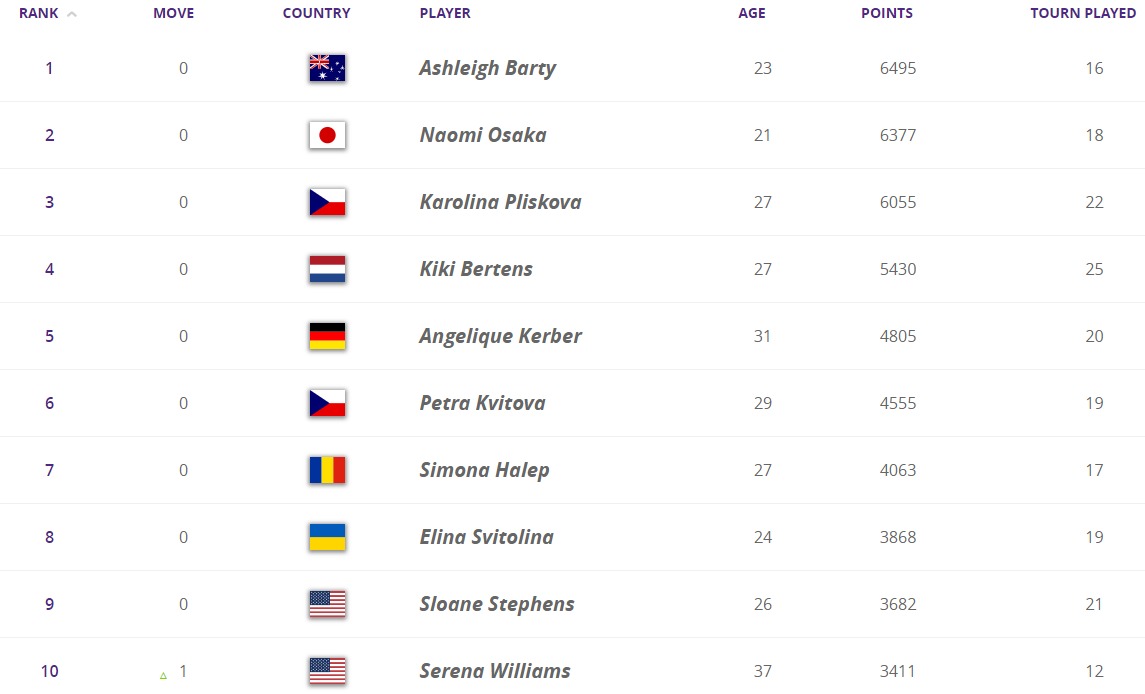
Task: Open Petra Kvitova's player profile
Action: click(x=482, y=403)
